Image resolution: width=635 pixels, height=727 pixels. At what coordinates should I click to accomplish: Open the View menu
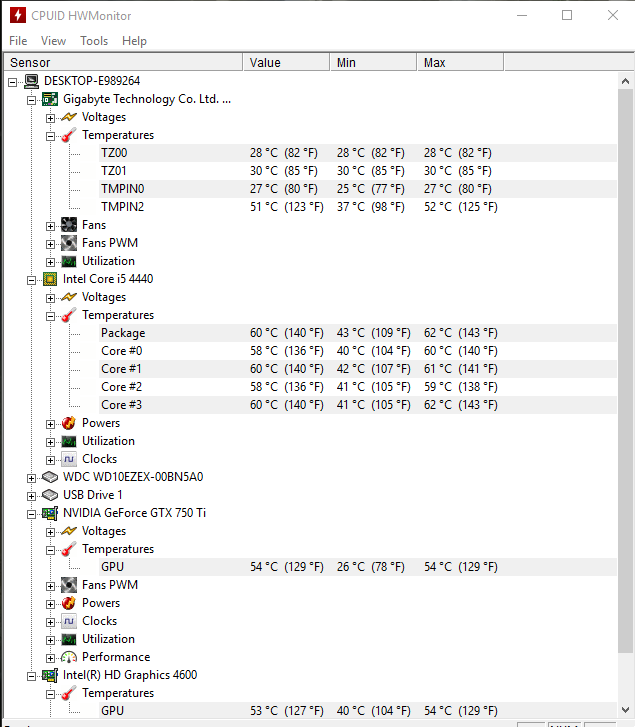pos(53,41)
